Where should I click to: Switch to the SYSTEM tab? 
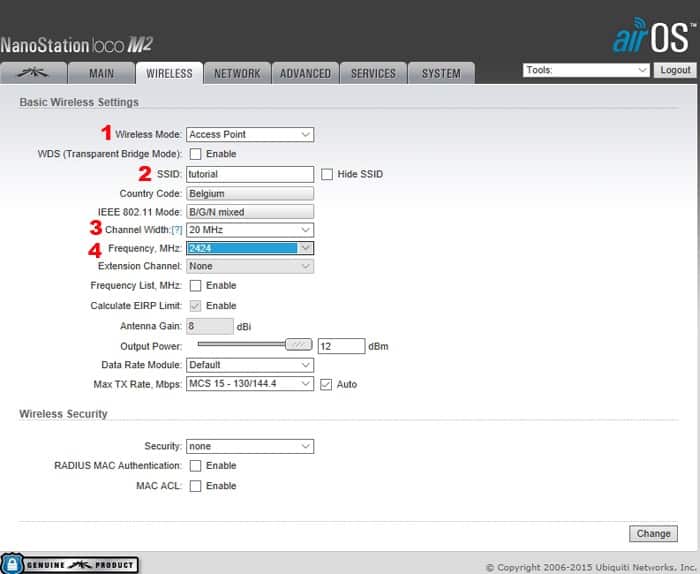pos(441,73)
